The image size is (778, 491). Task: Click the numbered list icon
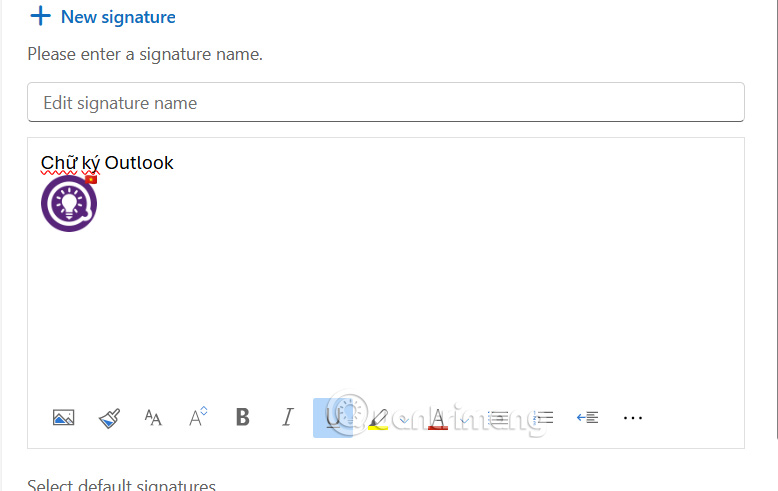click(543, 418)
